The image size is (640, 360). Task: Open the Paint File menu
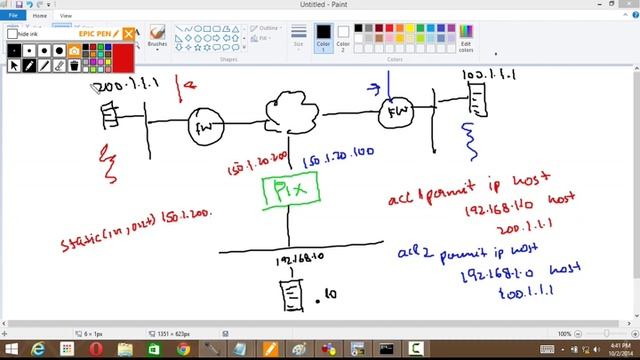(13, 16)
